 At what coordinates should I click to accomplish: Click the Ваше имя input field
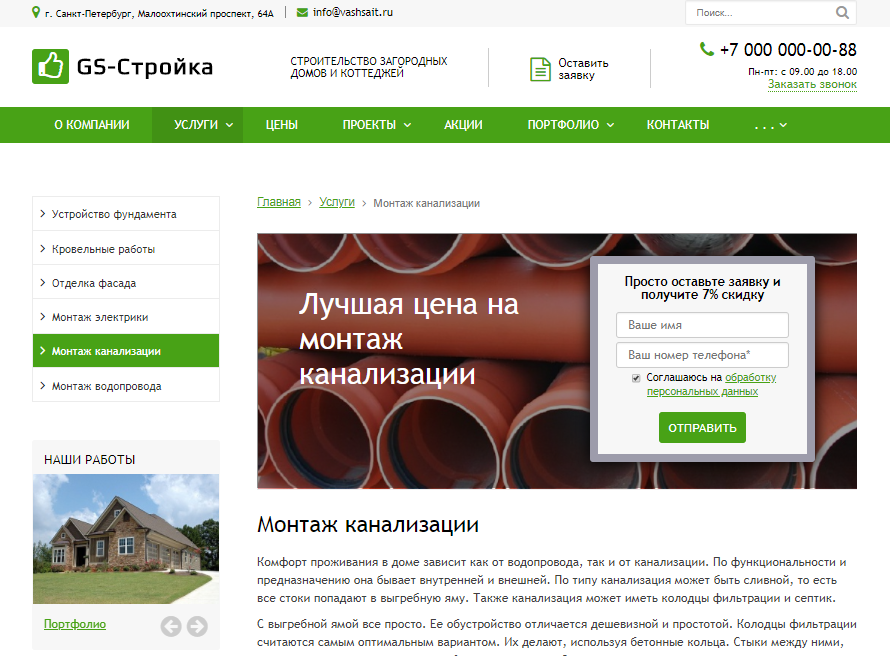[x=702, y=325]
